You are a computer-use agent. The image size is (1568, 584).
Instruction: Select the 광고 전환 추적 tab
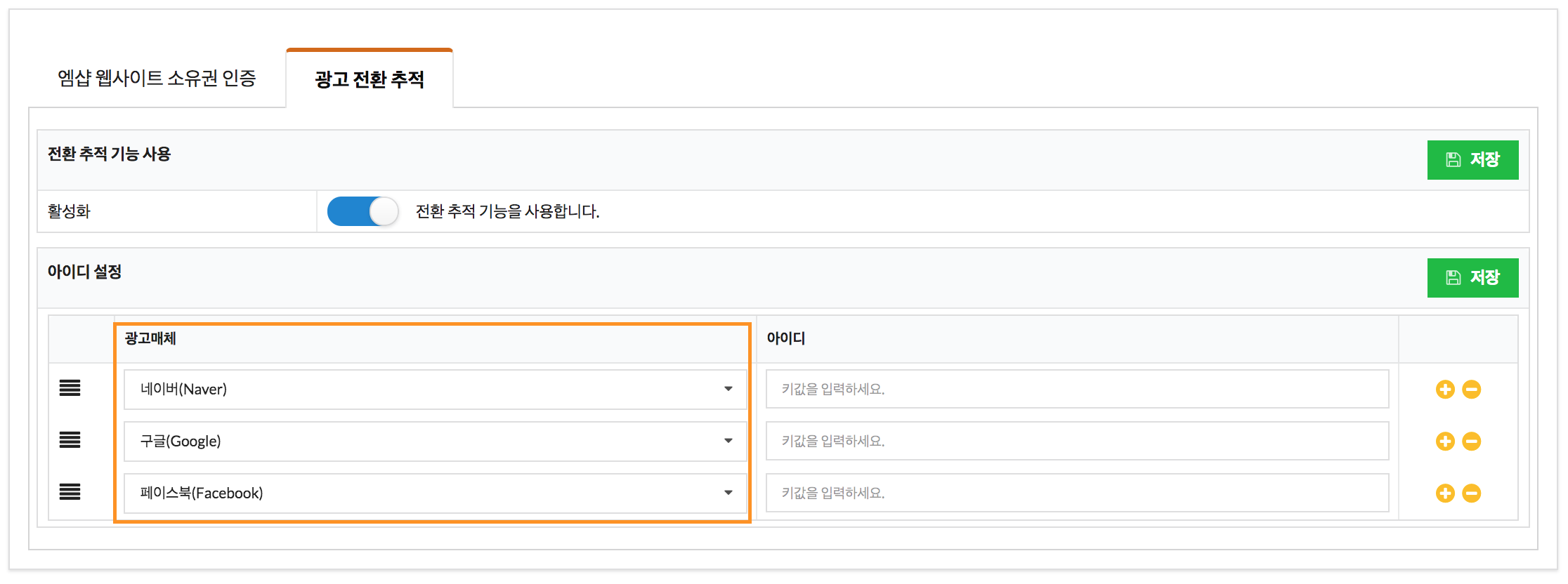(370, 79)
